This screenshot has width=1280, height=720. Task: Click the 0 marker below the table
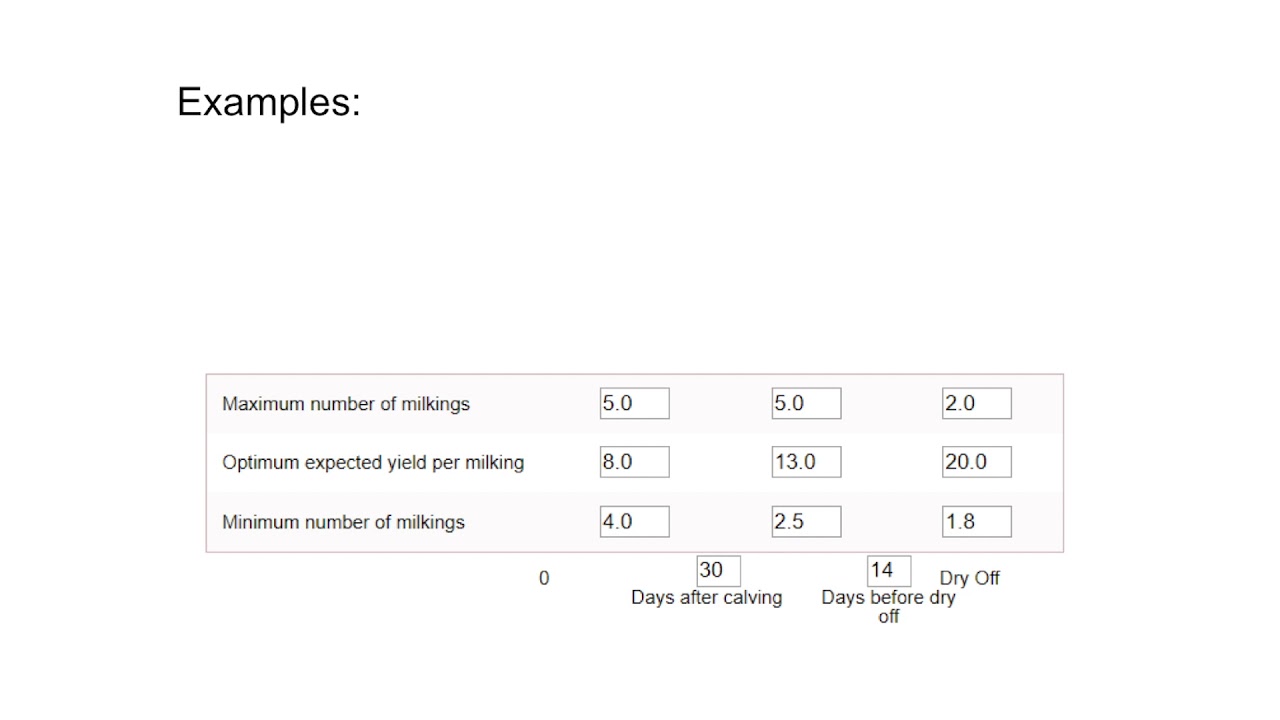coord(544,578)
